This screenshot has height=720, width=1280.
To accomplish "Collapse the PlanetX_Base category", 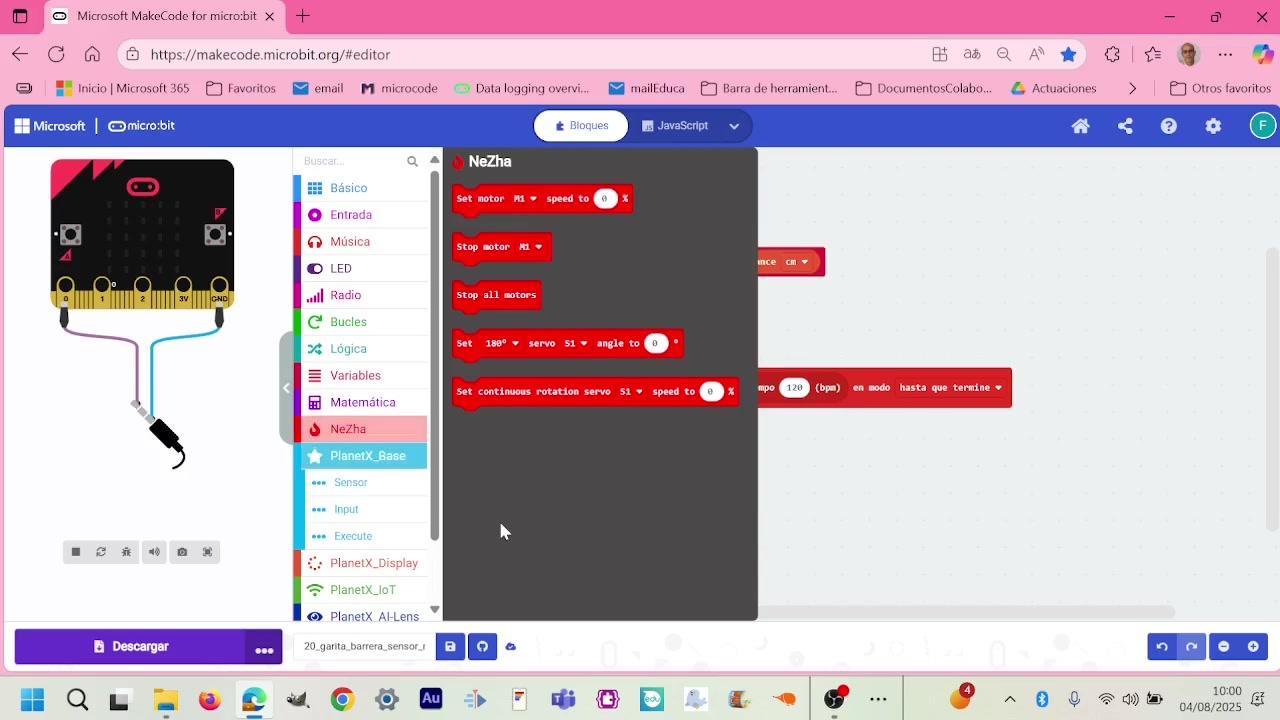I will click(360, 456).
